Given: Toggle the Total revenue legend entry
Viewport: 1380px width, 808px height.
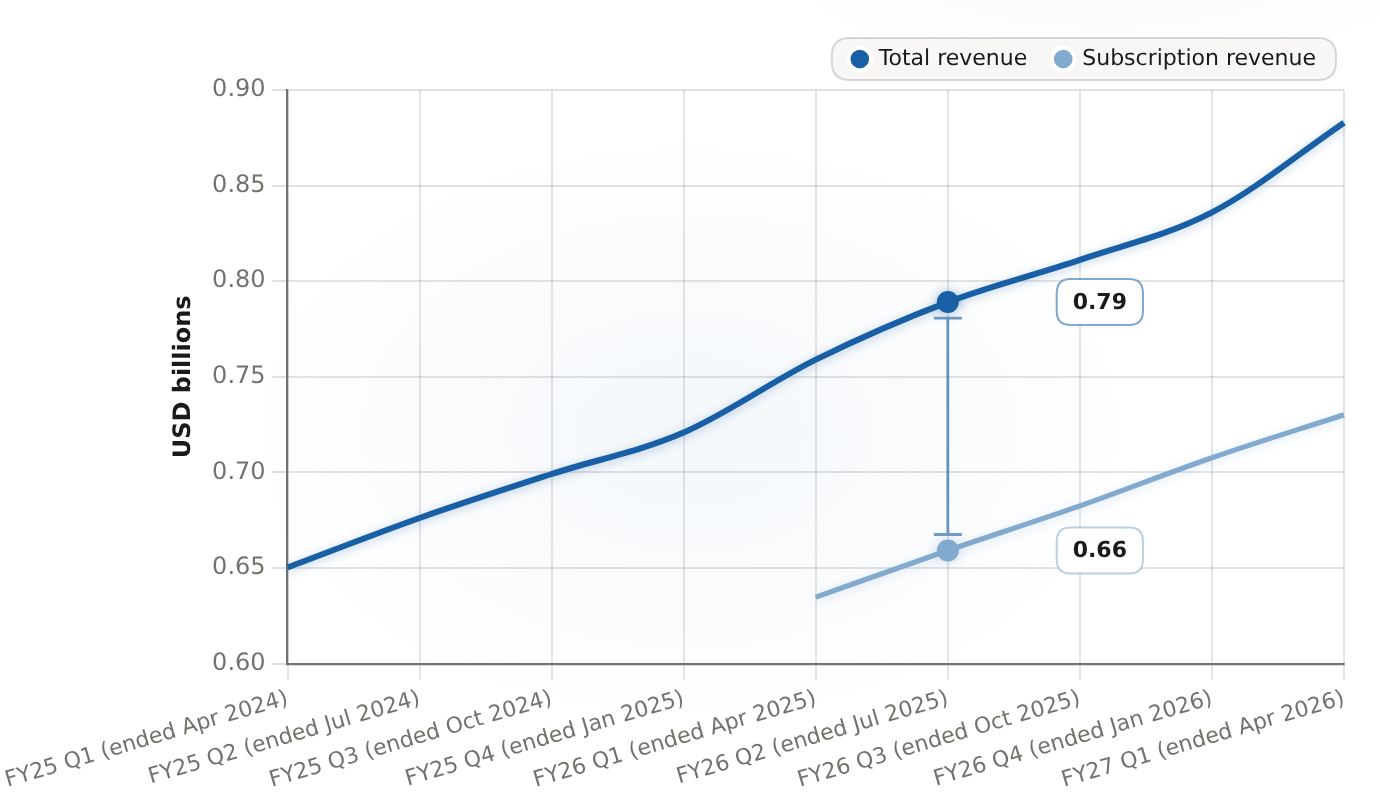Looking at the screenshot, I should pyautogui.click(x=938, y=59).
